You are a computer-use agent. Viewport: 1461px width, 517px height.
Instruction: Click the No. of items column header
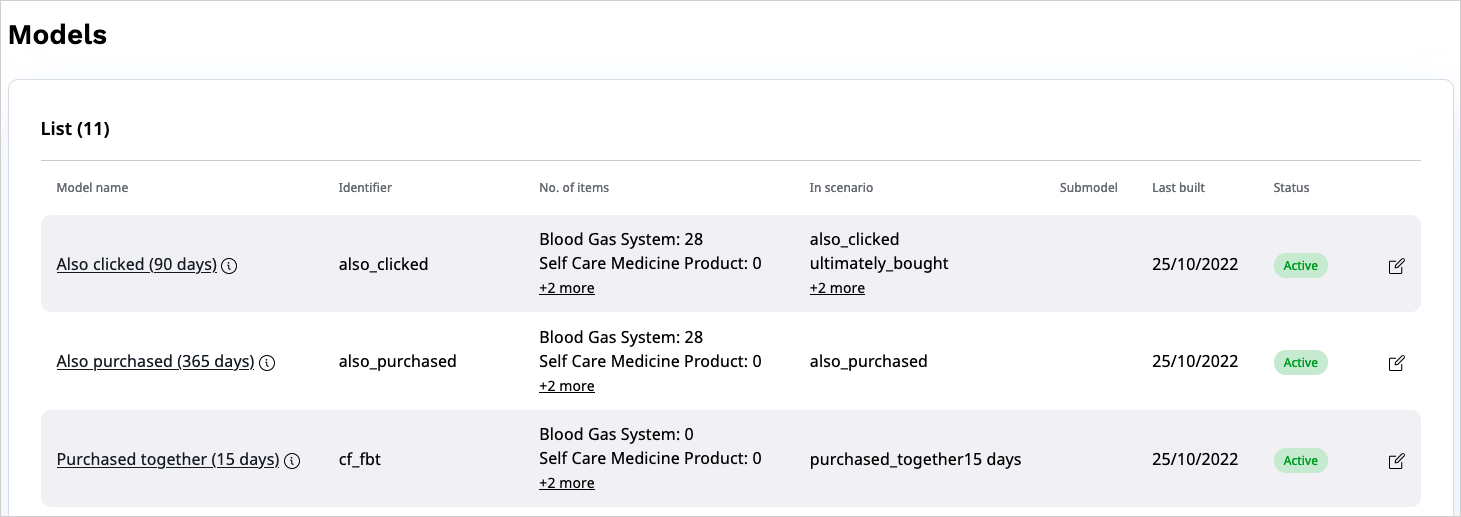574,188
